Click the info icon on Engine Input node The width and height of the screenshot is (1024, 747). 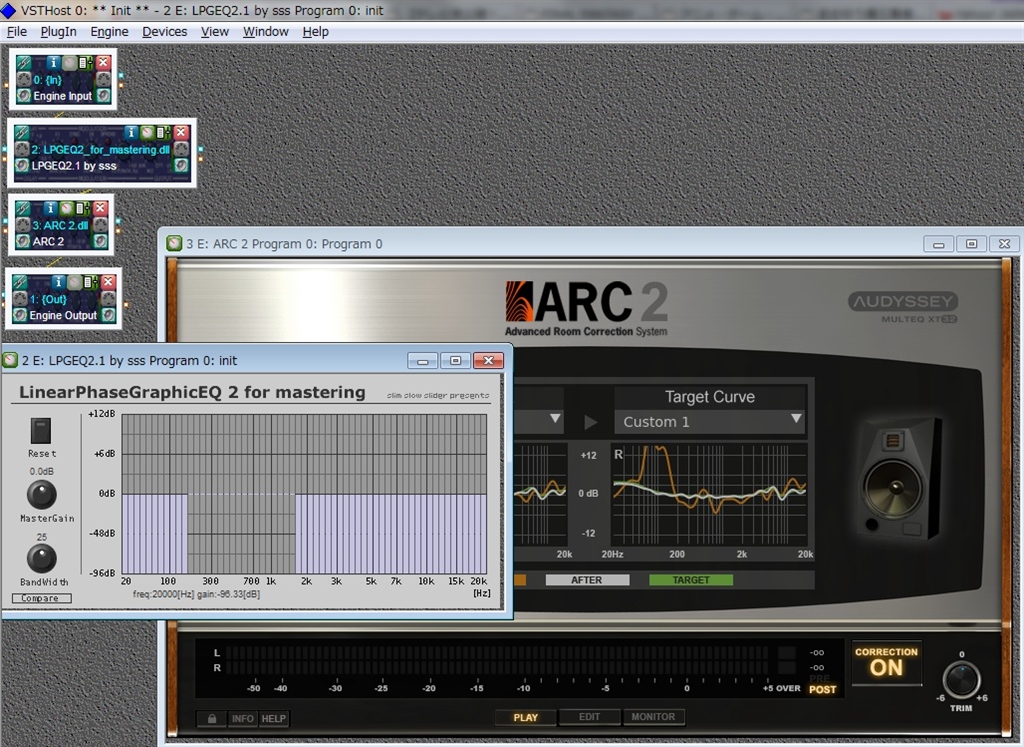[x=54, y=63]
